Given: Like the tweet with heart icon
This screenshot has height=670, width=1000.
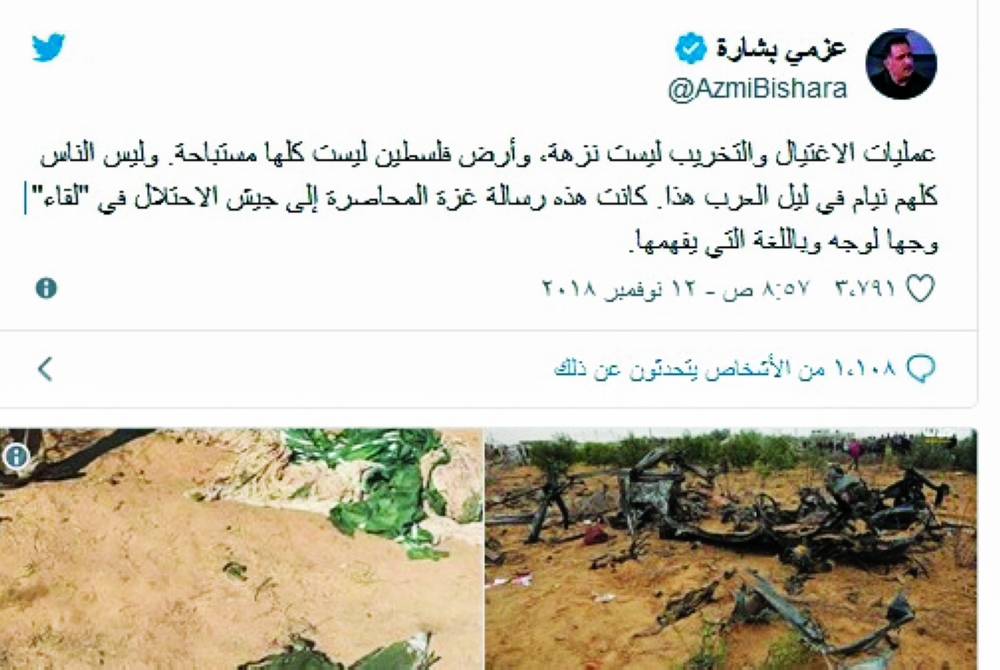Looking at the screenshot, I should [920, 288].
